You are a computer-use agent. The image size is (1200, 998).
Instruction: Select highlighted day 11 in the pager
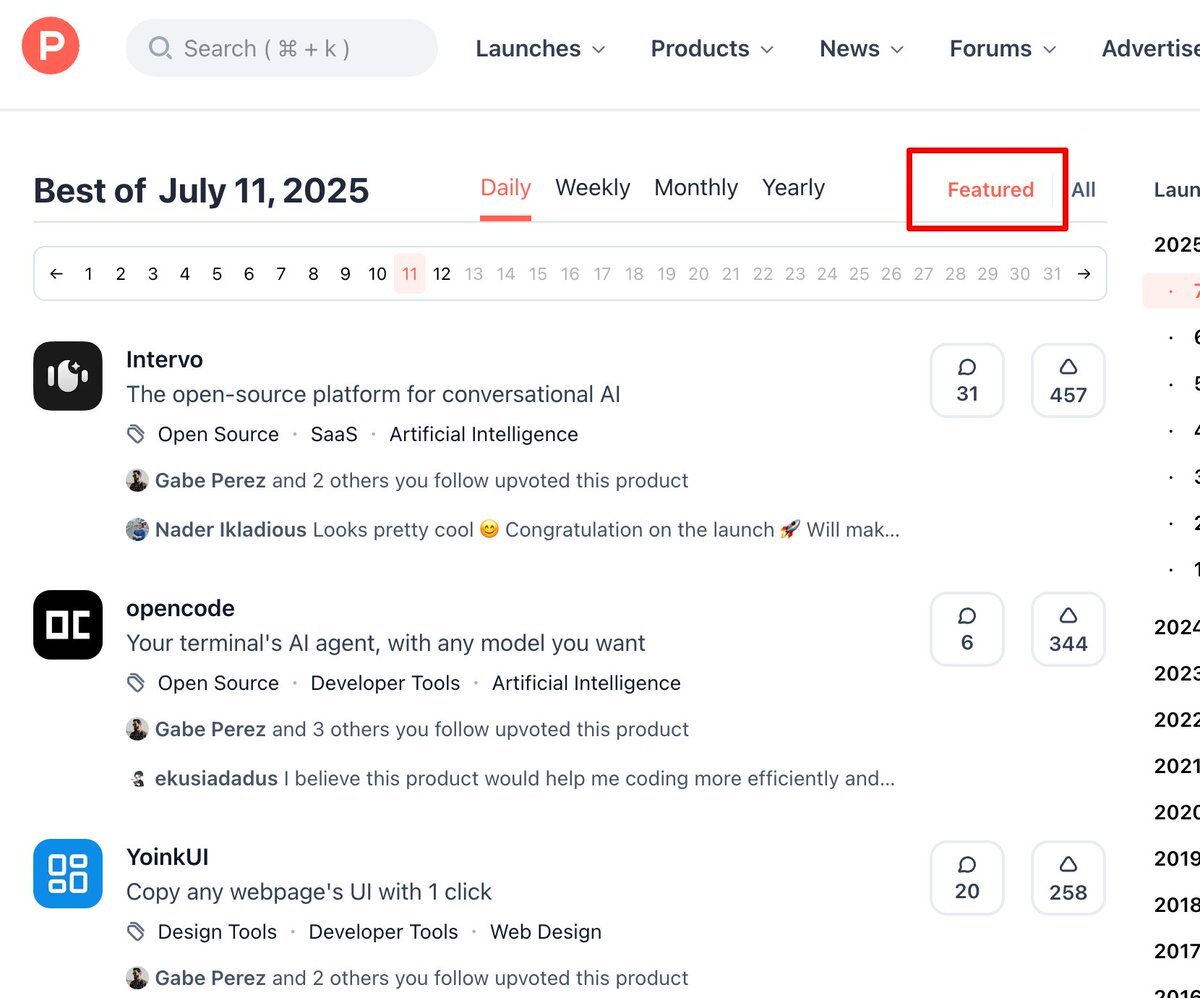(410, 274)
